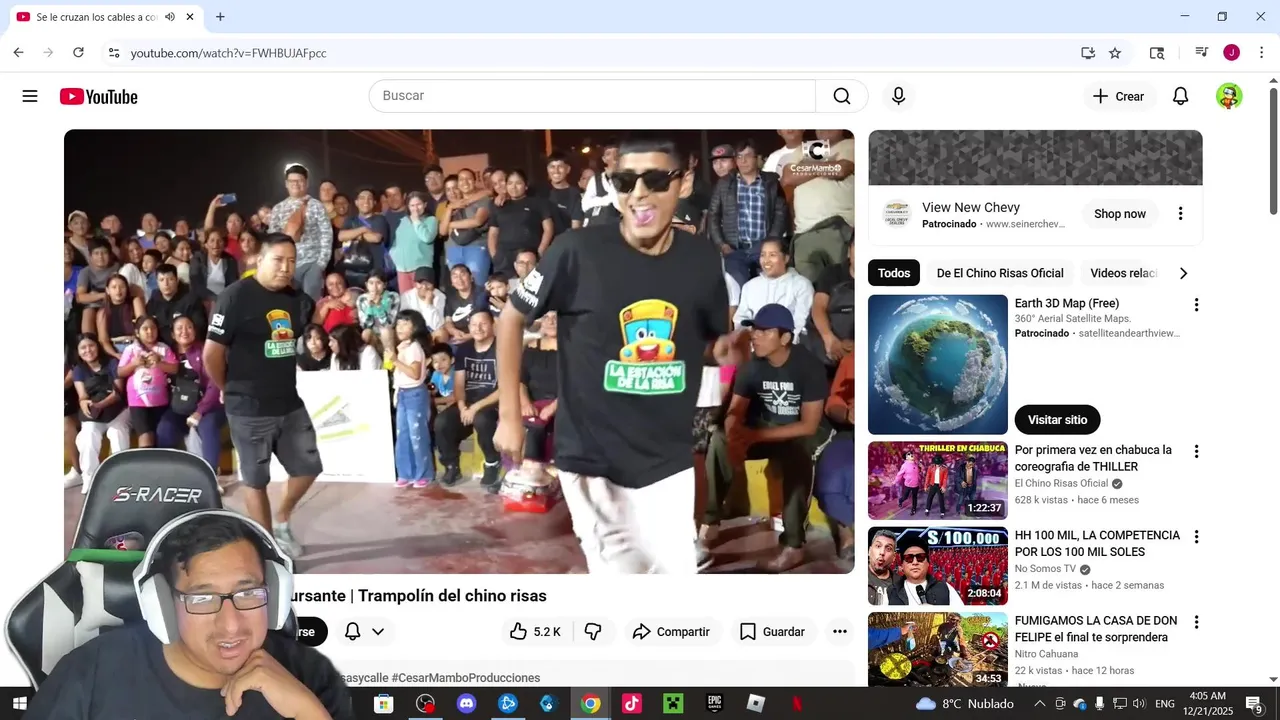Go to YouTube home via logo

(x=98, y=96)
